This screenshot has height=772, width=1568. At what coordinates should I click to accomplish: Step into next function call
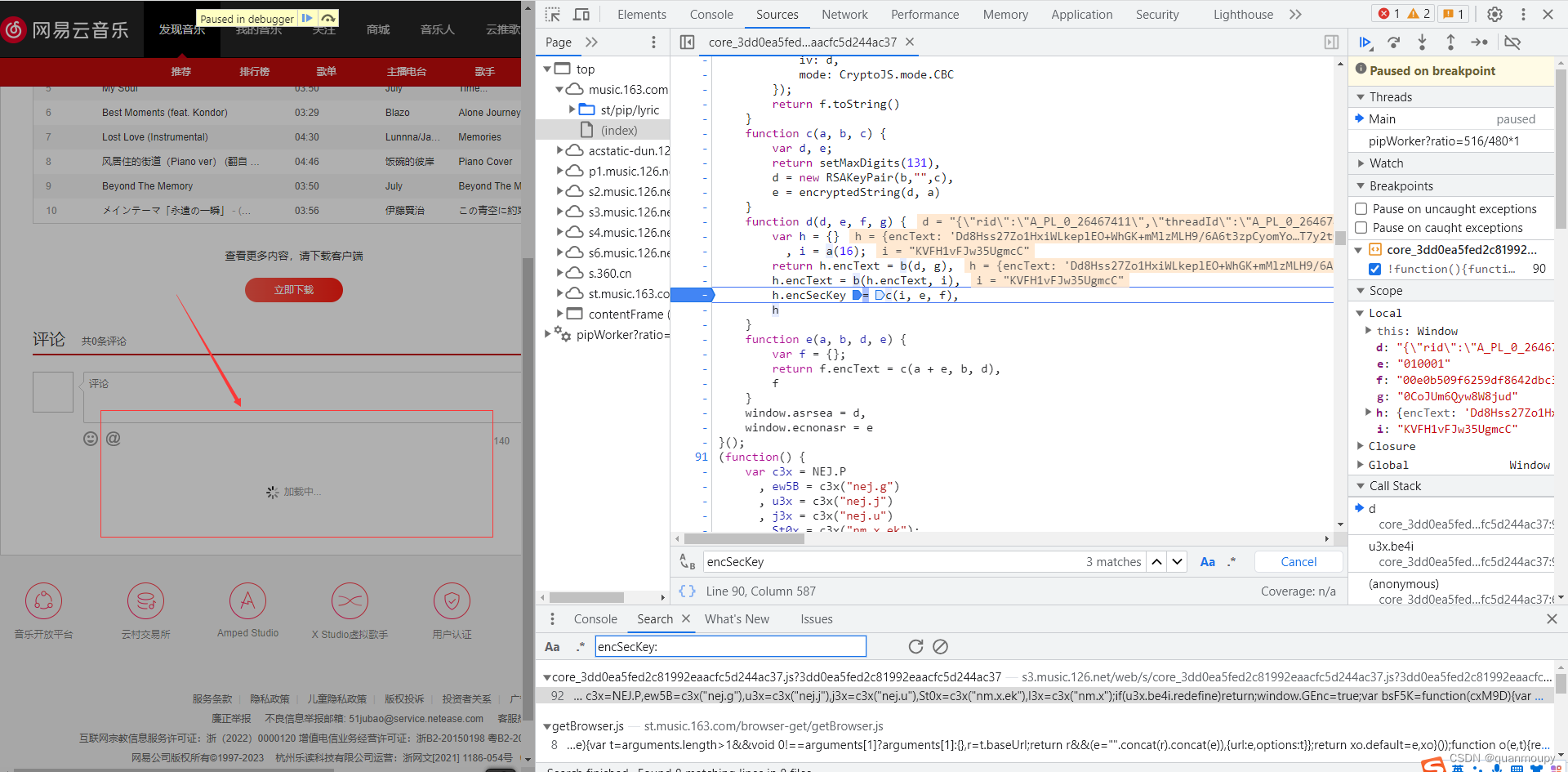[x=1422, y=42]
